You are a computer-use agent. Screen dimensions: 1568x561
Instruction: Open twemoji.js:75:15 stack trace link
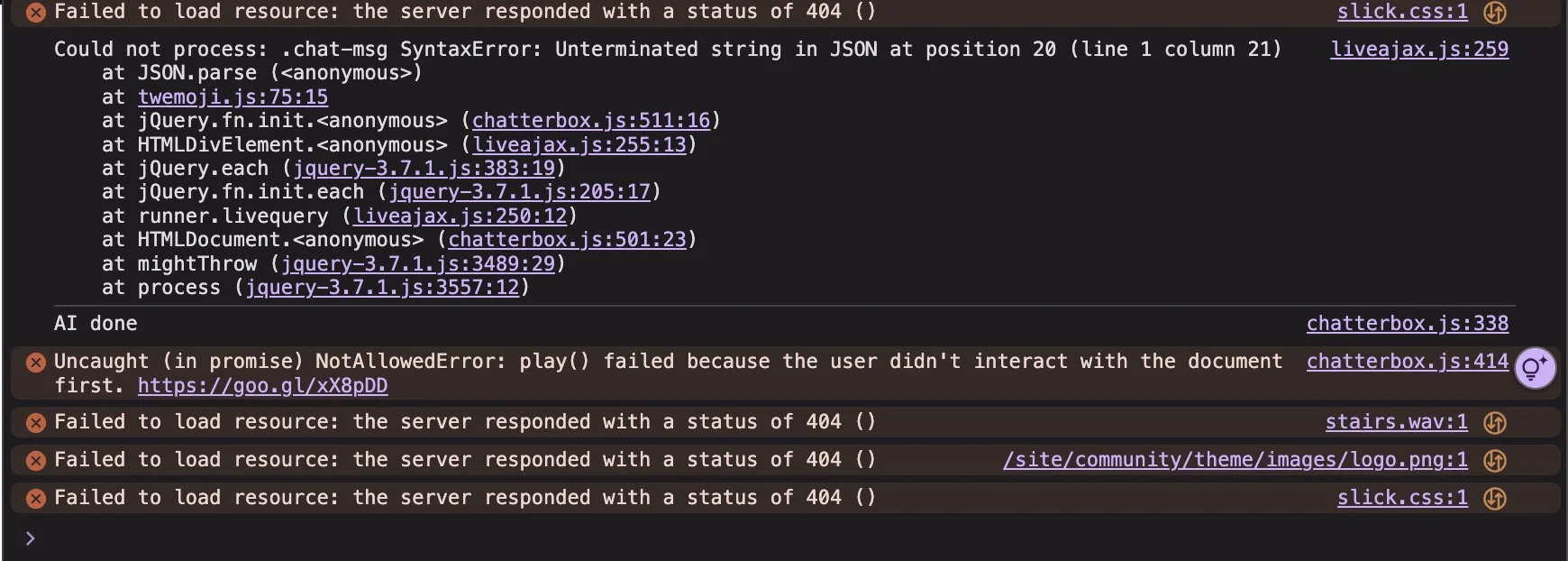(232, 97)
